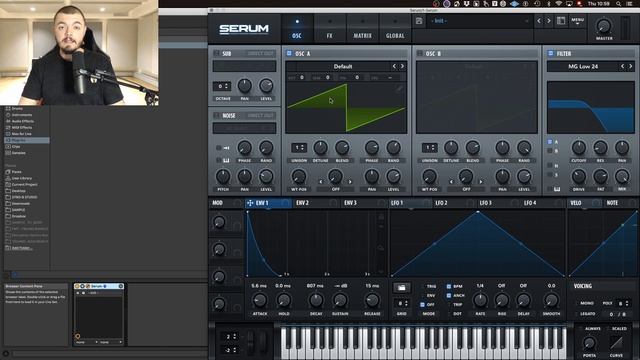The image size is (640, 360).
Task: Click the SUB OCTAVE stepper
Action: tap(222, 86)
